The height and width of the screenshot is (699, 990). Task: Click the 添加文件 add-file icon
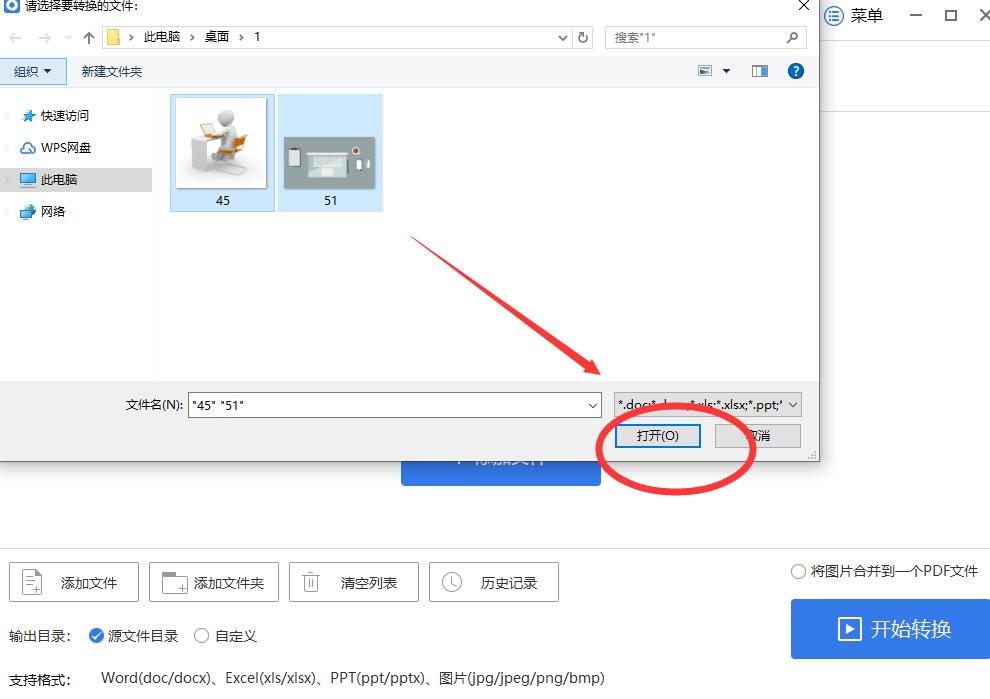33,581
